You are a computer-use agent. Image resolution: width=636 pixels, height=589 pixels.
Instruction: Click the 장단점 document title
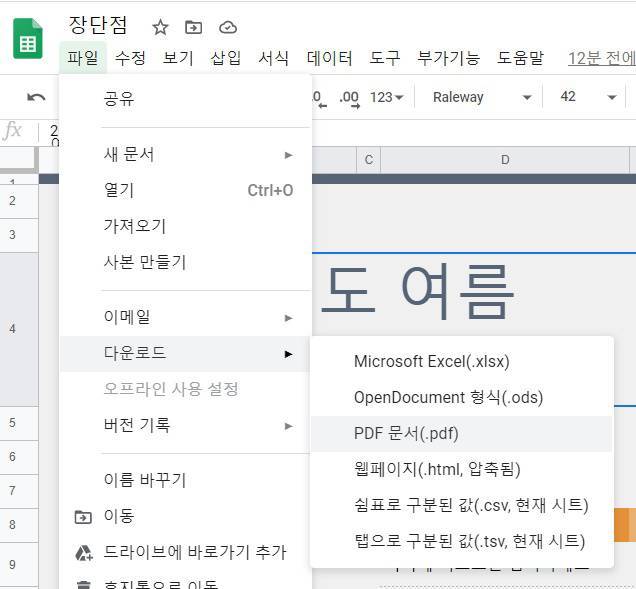(98, 26)
